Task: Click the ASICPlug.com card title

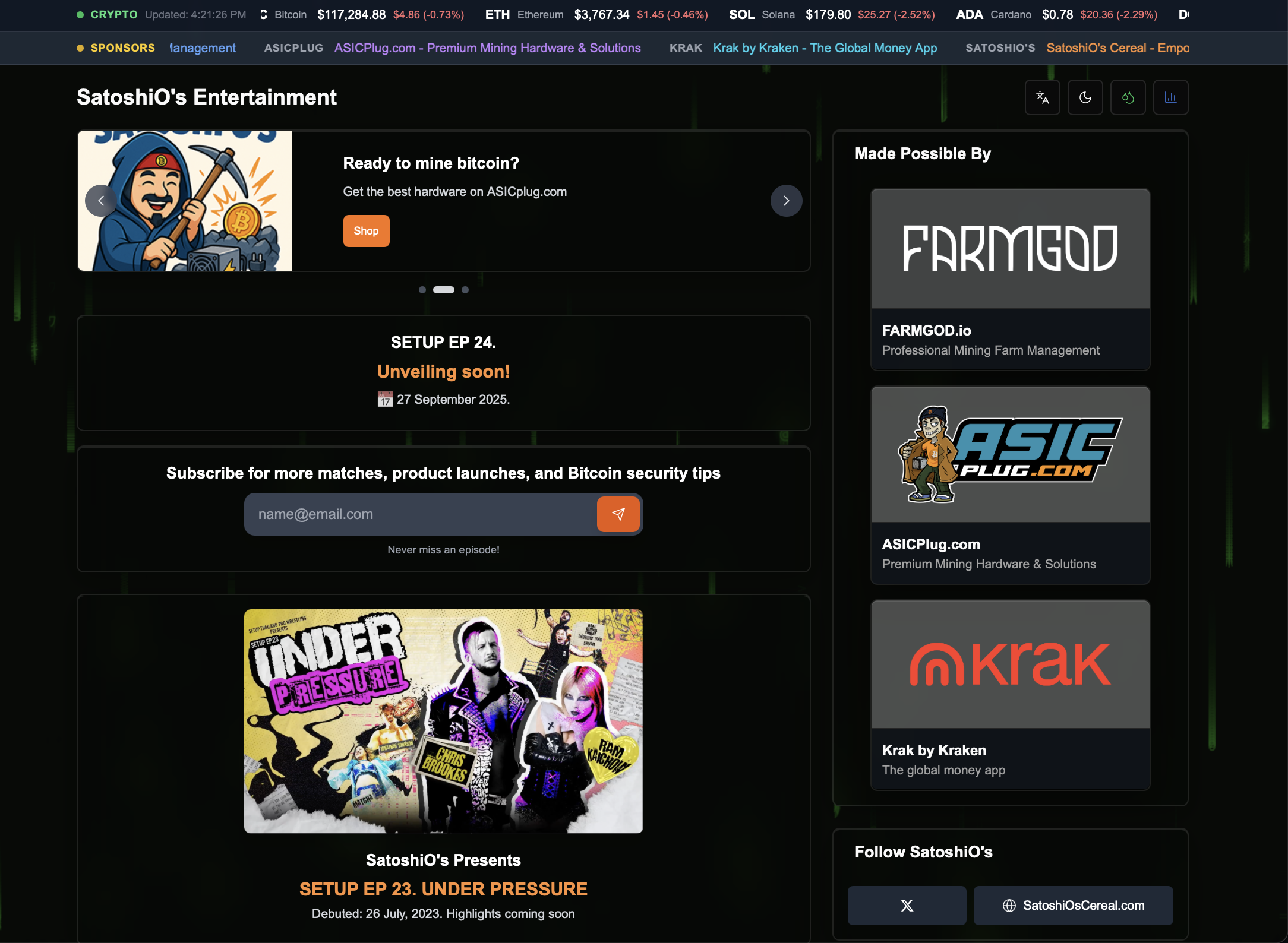Action: pyautogui.click(x=931, y=544)
